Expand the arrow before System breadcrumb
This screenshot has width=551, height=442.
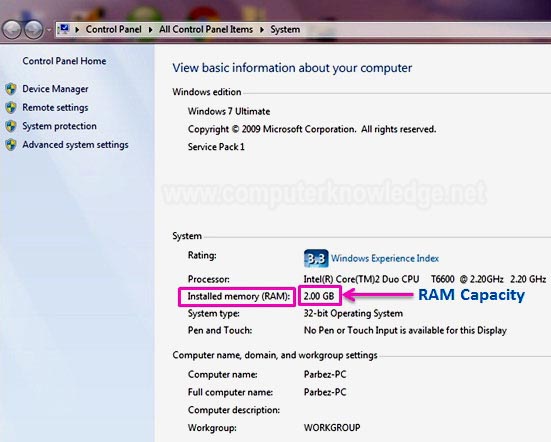click(262, 30)
